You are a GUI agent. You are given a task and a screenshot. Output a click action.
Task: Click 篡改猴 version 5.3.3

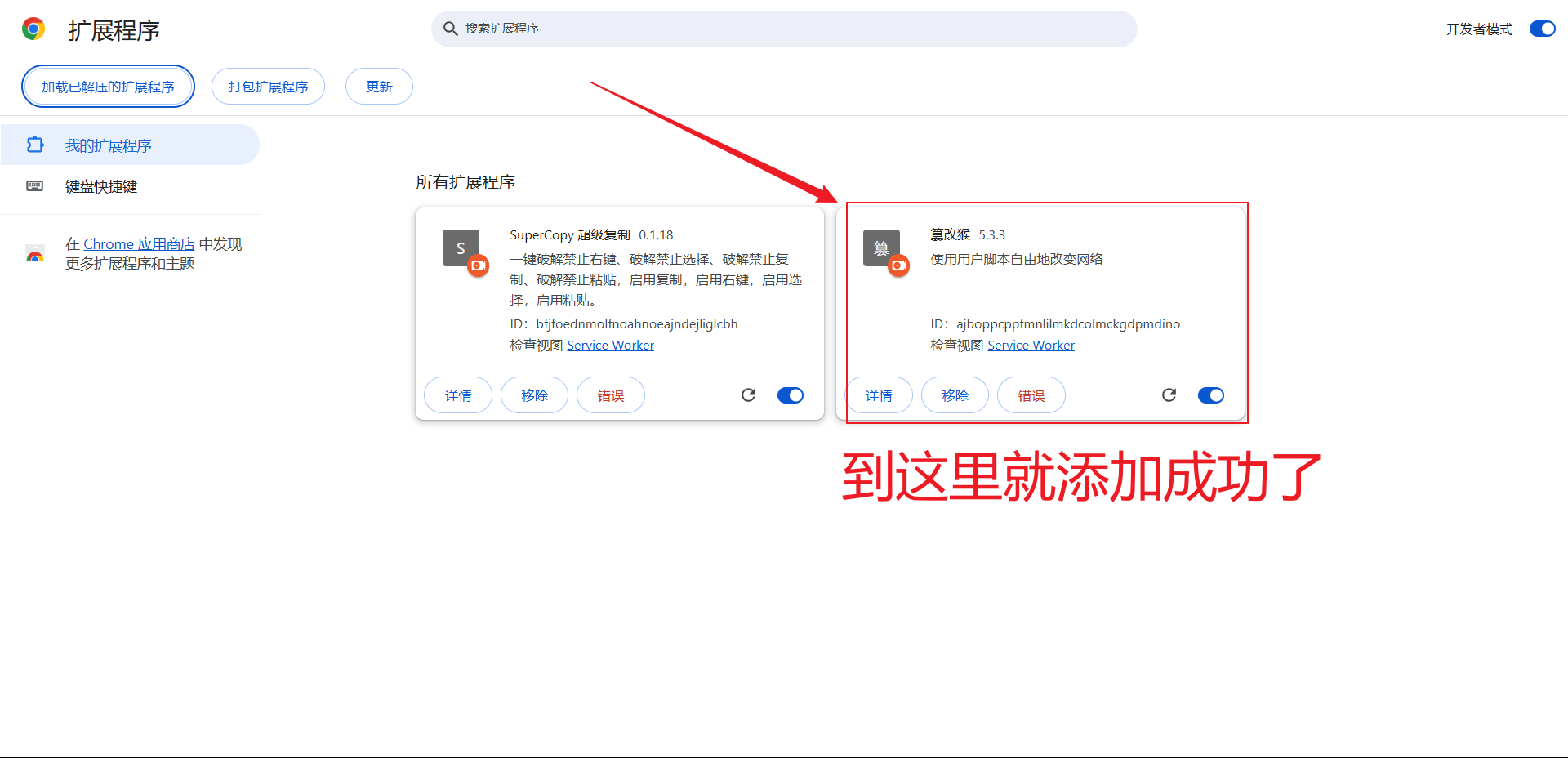991,235
